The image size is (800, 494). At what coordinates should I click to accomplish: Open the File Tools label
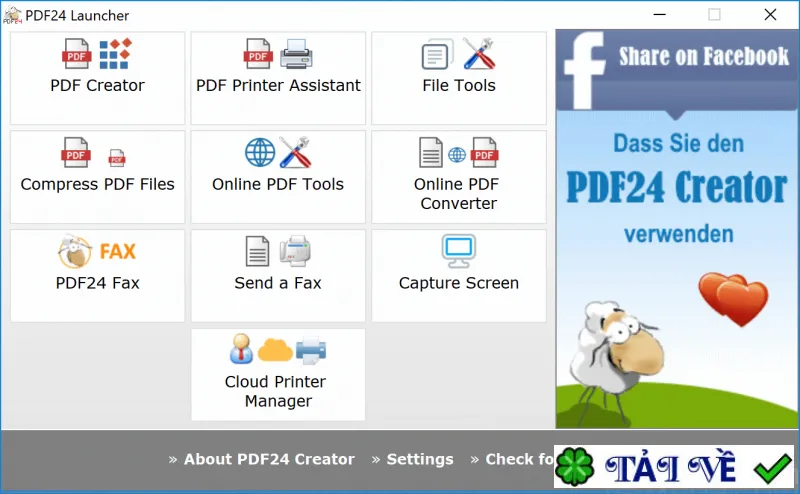click(459, 85)
